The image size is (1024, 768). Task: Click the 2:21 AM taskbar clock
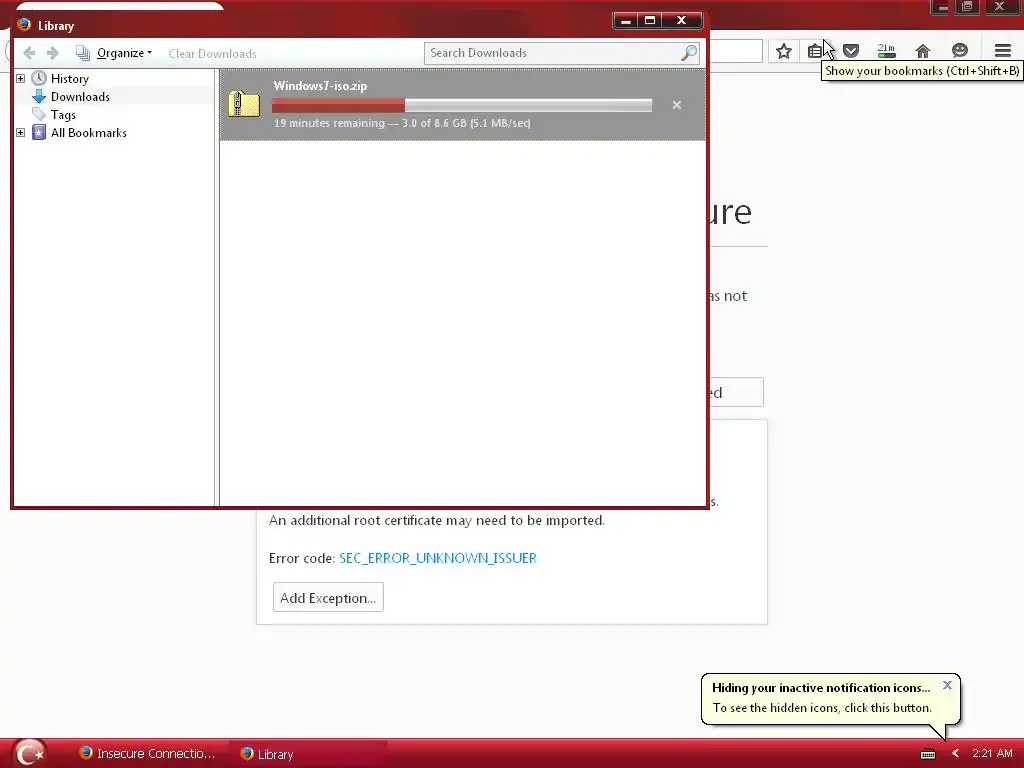992,753
